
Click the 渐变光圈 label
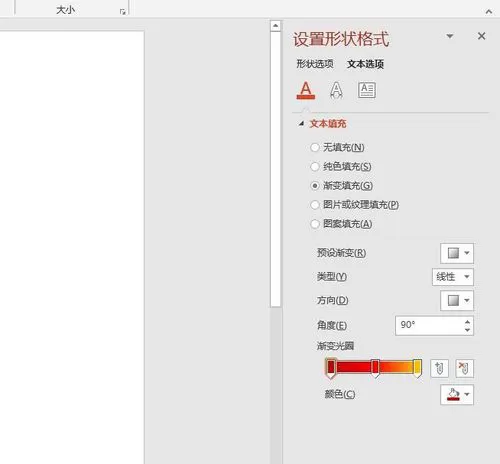coord(335,346)
